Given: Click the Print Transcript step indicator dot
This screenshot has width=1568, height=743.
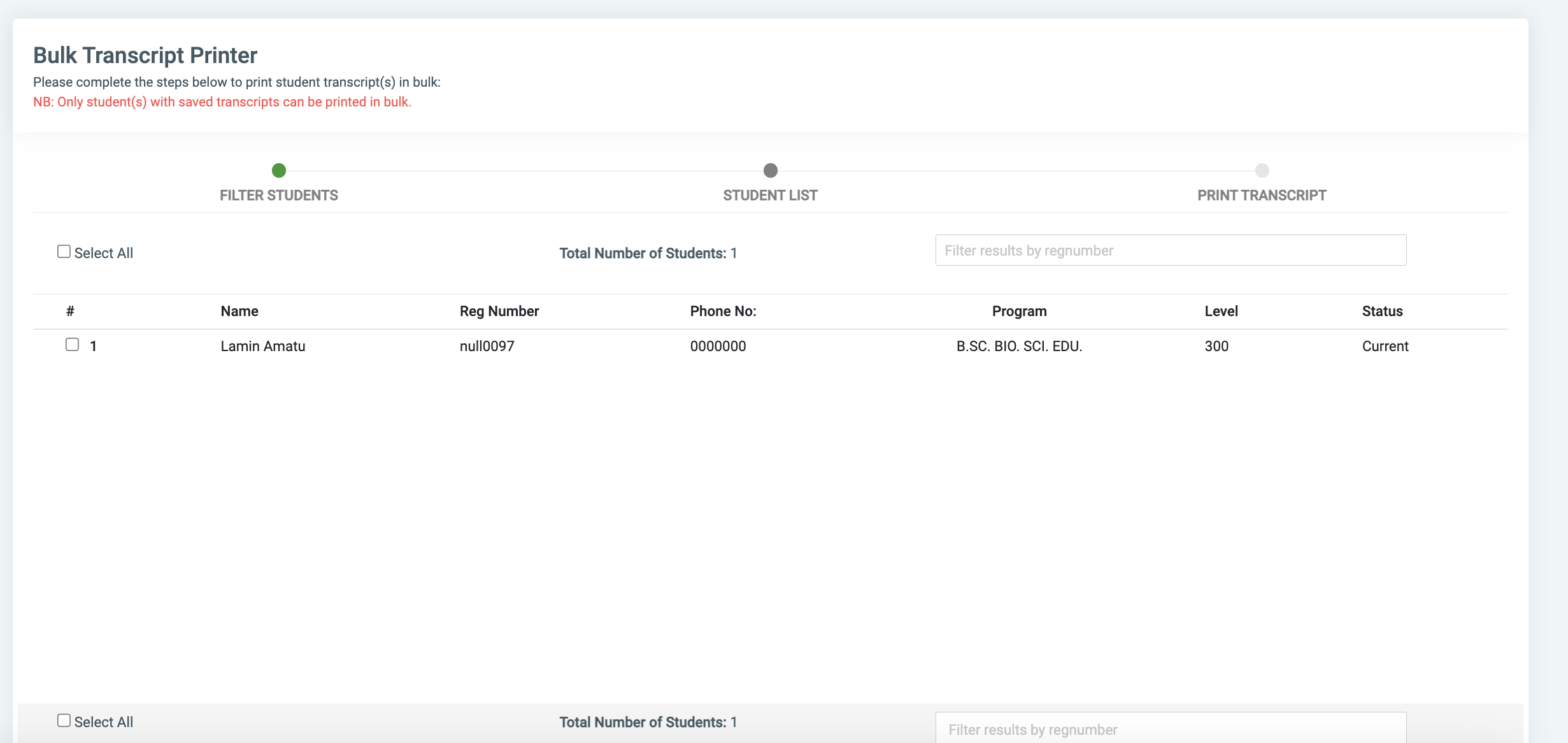Looking at the screenshot, I should [1262, 171].
